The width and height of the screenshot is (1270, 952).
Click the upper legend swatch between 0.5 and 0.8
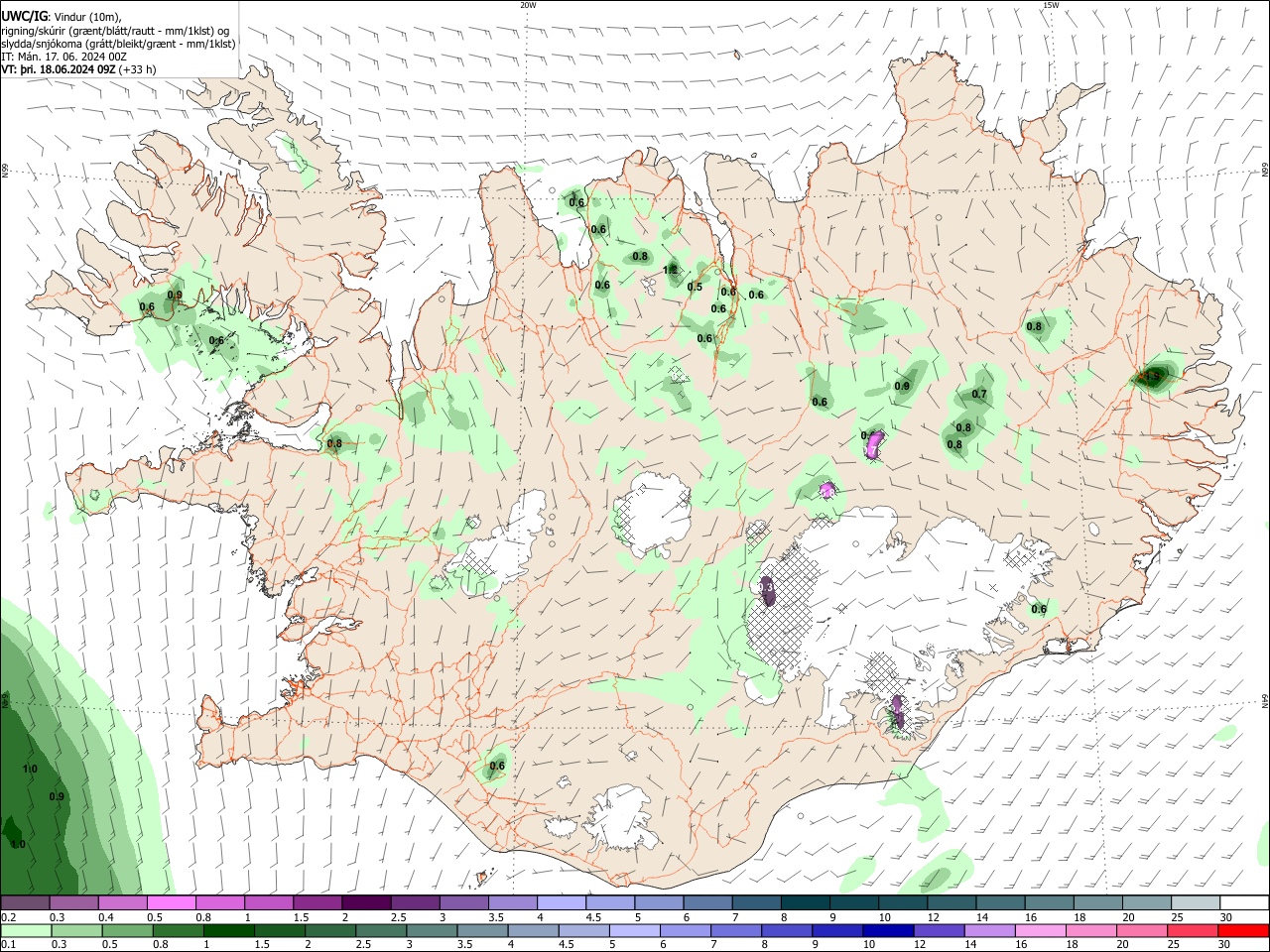172,903
